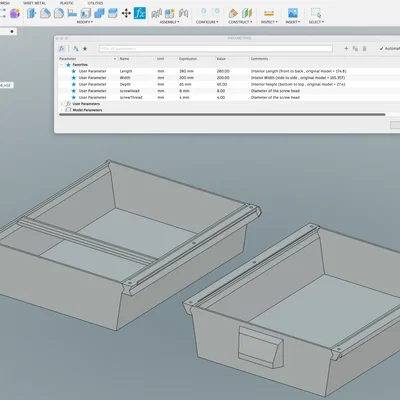Unfavorite the Depth parameter star
The image size is (400, 400).
[74, 84]
